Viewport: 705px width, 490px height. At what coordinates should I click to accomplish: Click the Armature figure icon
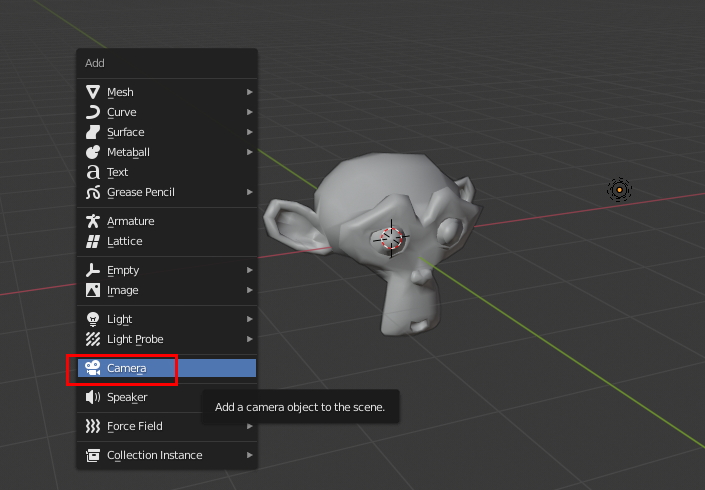(93, 221)
